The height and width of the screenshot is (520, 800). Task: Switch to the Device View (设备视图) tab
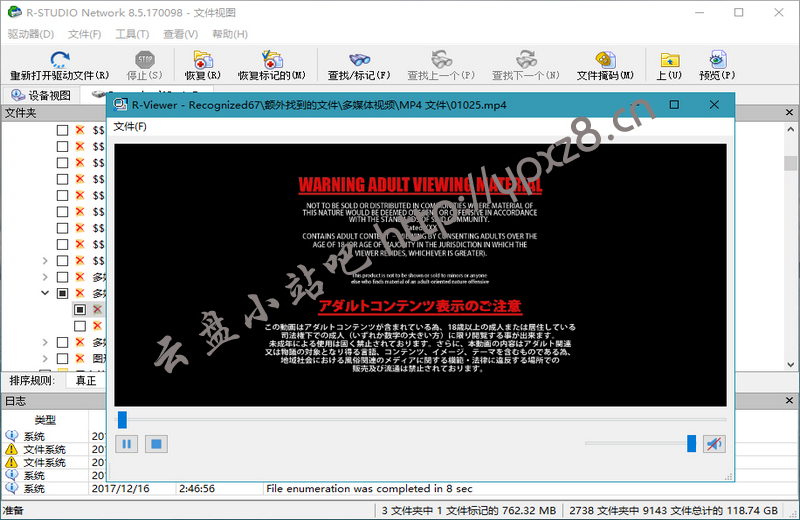(40, 95)
